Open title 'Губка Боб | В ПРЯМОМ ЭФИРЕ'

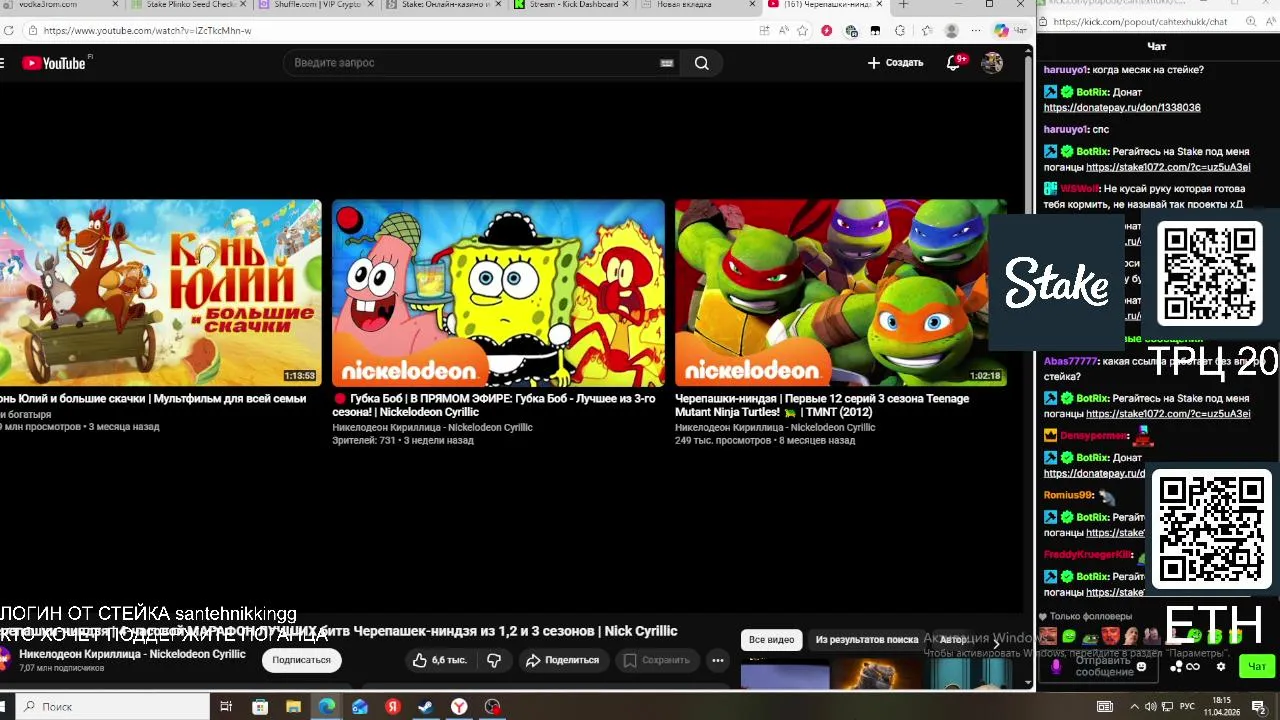pos(494,405)
